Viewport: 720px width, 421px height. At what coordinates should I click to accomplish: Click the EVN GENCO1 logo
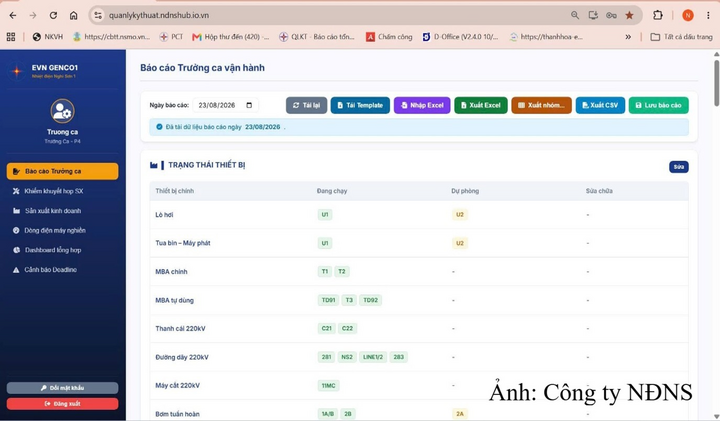pos(17,71)
